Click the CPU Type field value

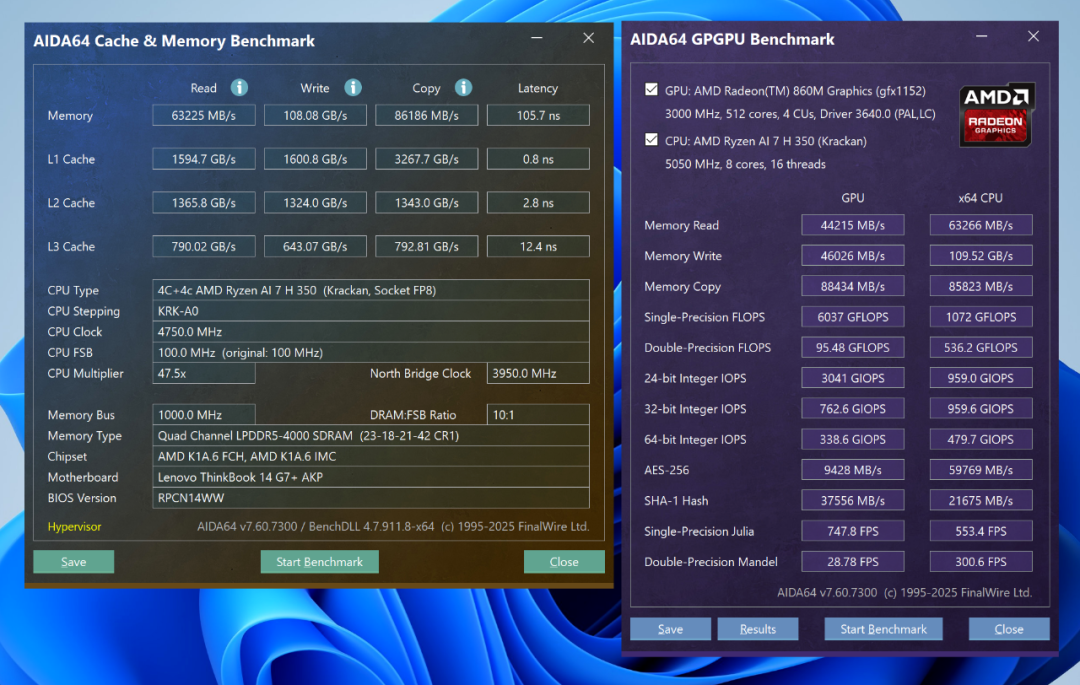coord(371,290)
